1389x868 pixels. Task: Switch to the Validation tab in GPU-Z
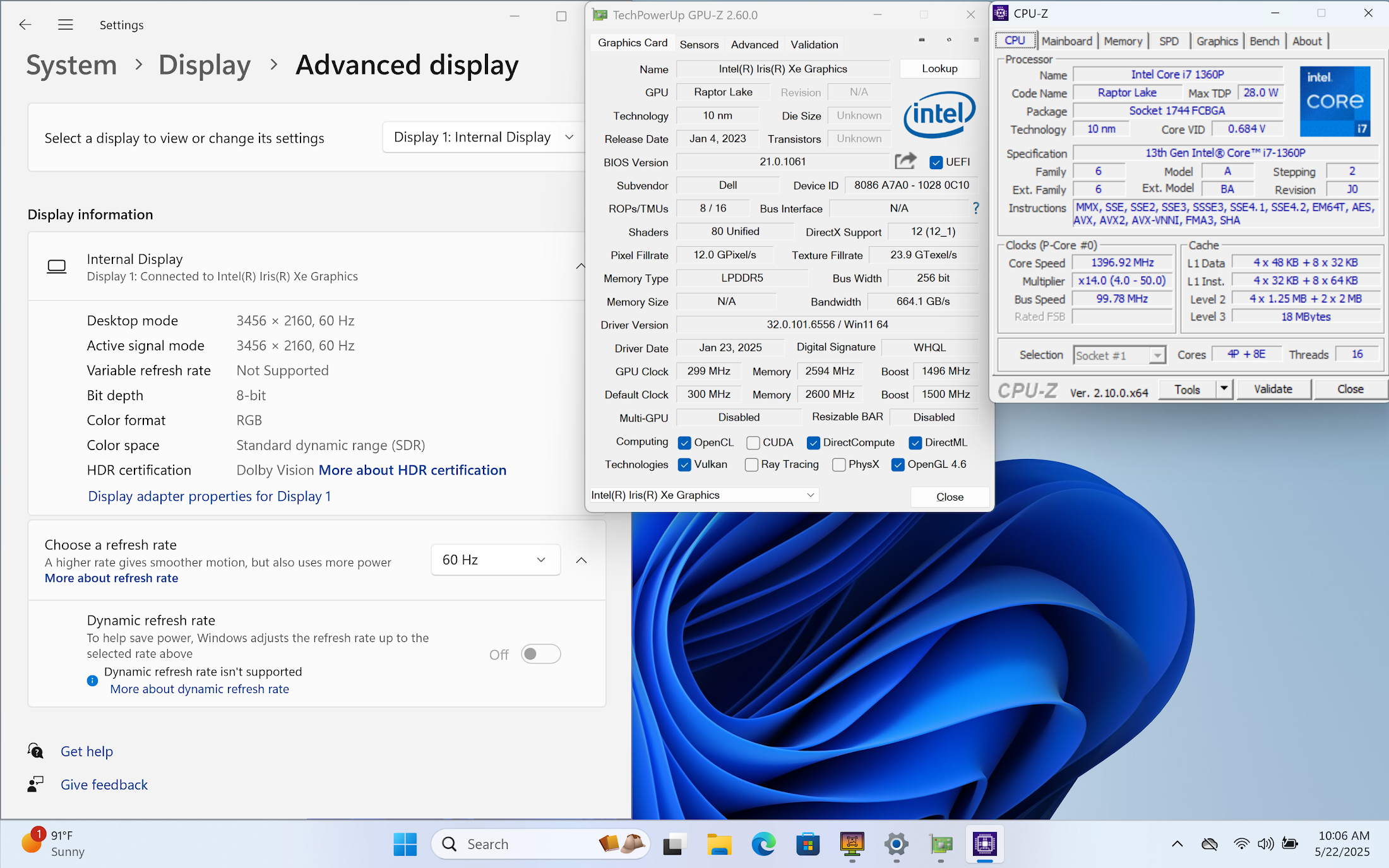(814, 44)
